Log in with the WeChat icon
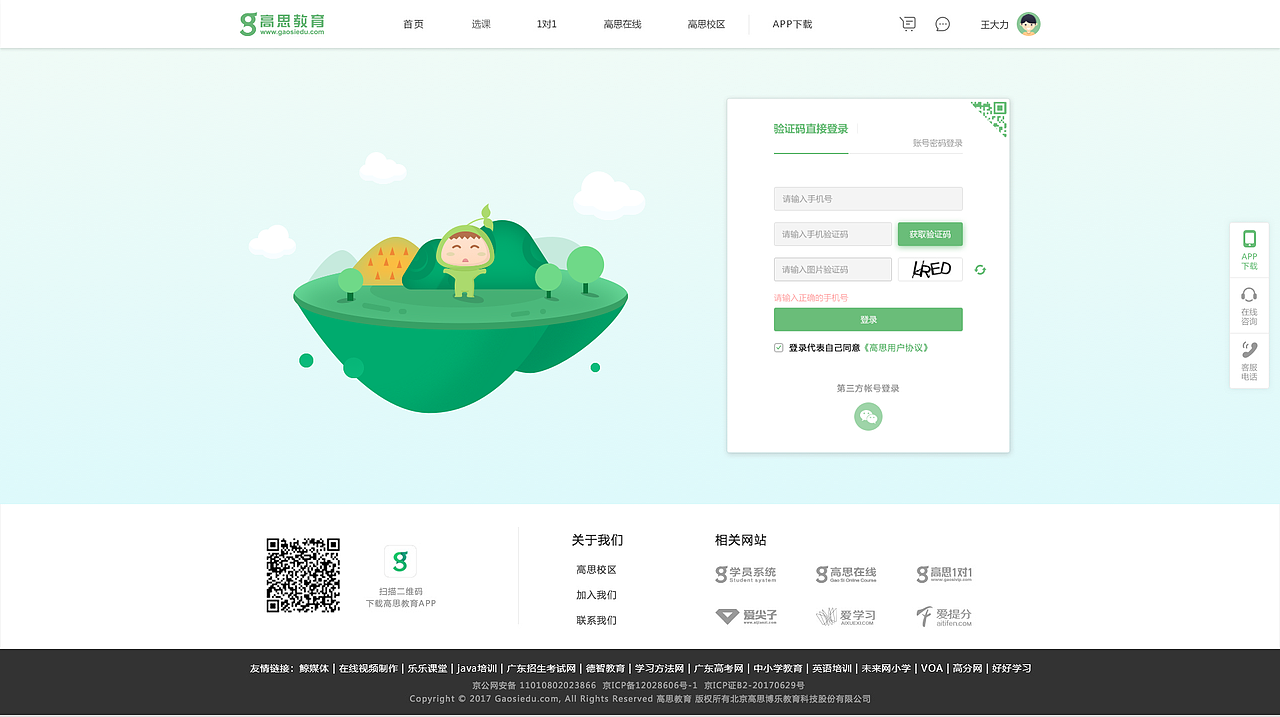 pos(868,417)
